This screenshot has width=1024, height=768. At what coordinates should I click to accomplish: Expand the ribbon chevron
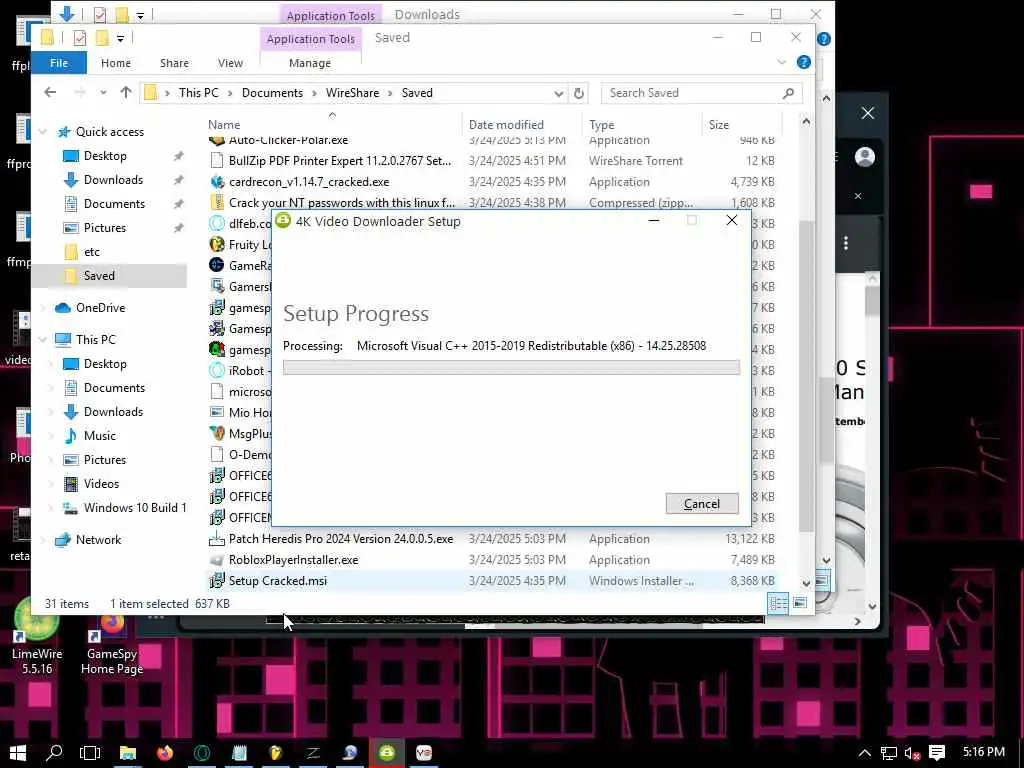click(782, 62)
